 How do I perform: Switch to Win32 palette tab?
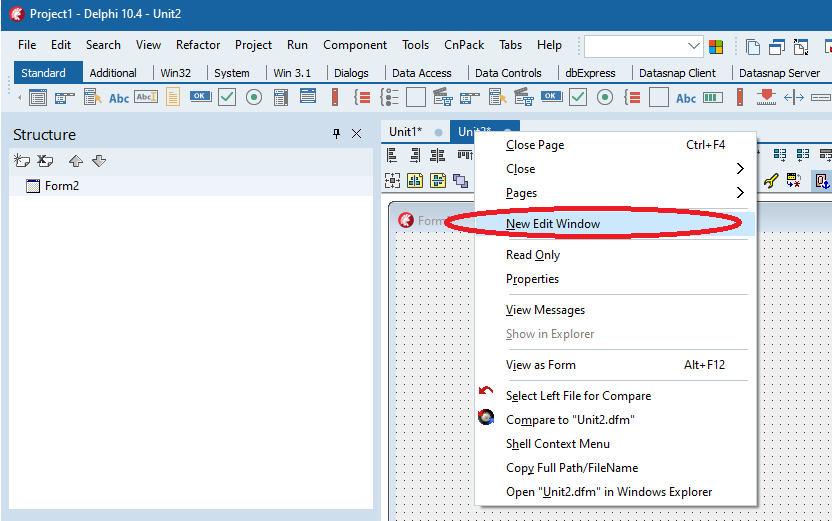click(176, 73)
